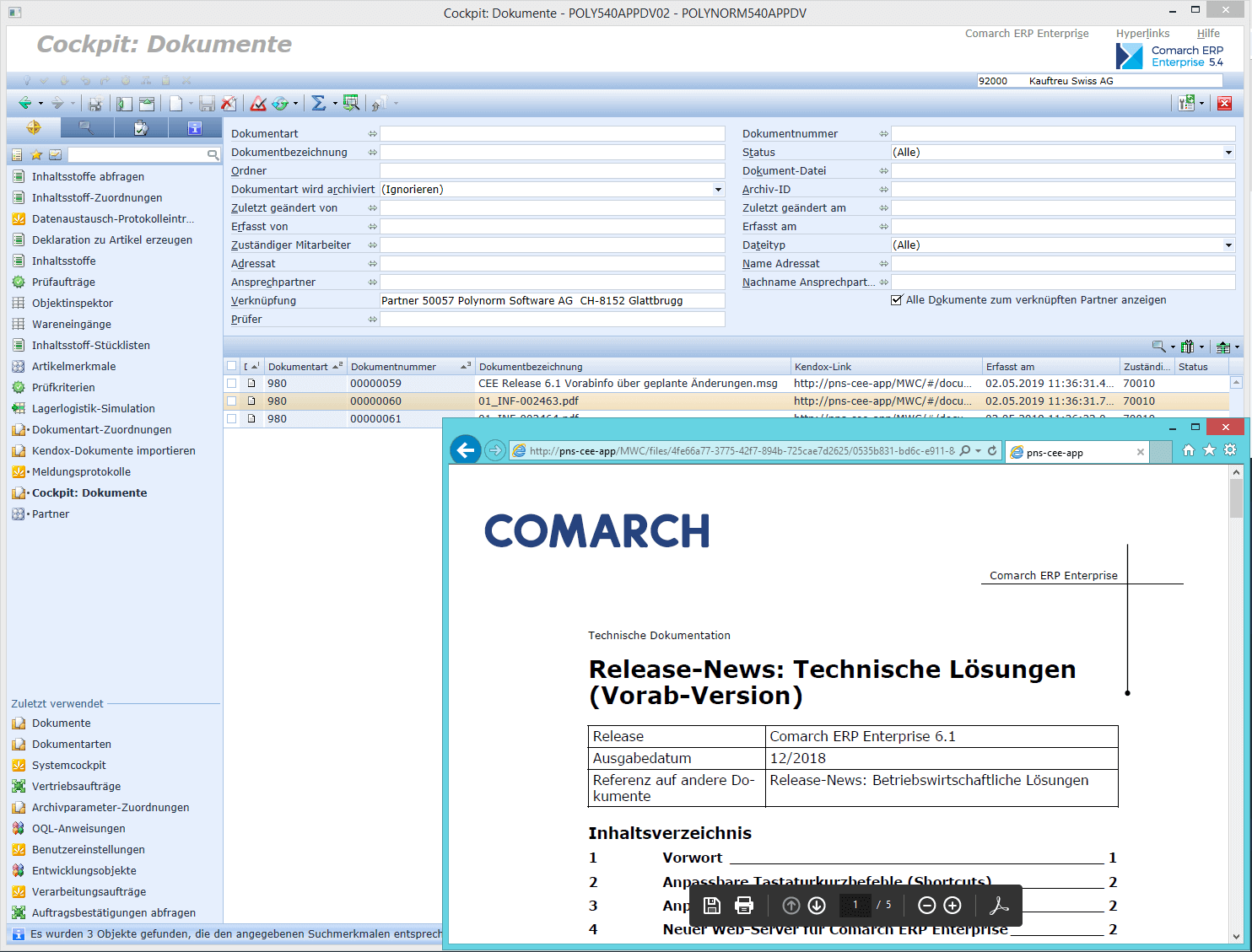1252x952 pixels.
Task: Click the Dokumentnummer column header
Action: (411, 367)
